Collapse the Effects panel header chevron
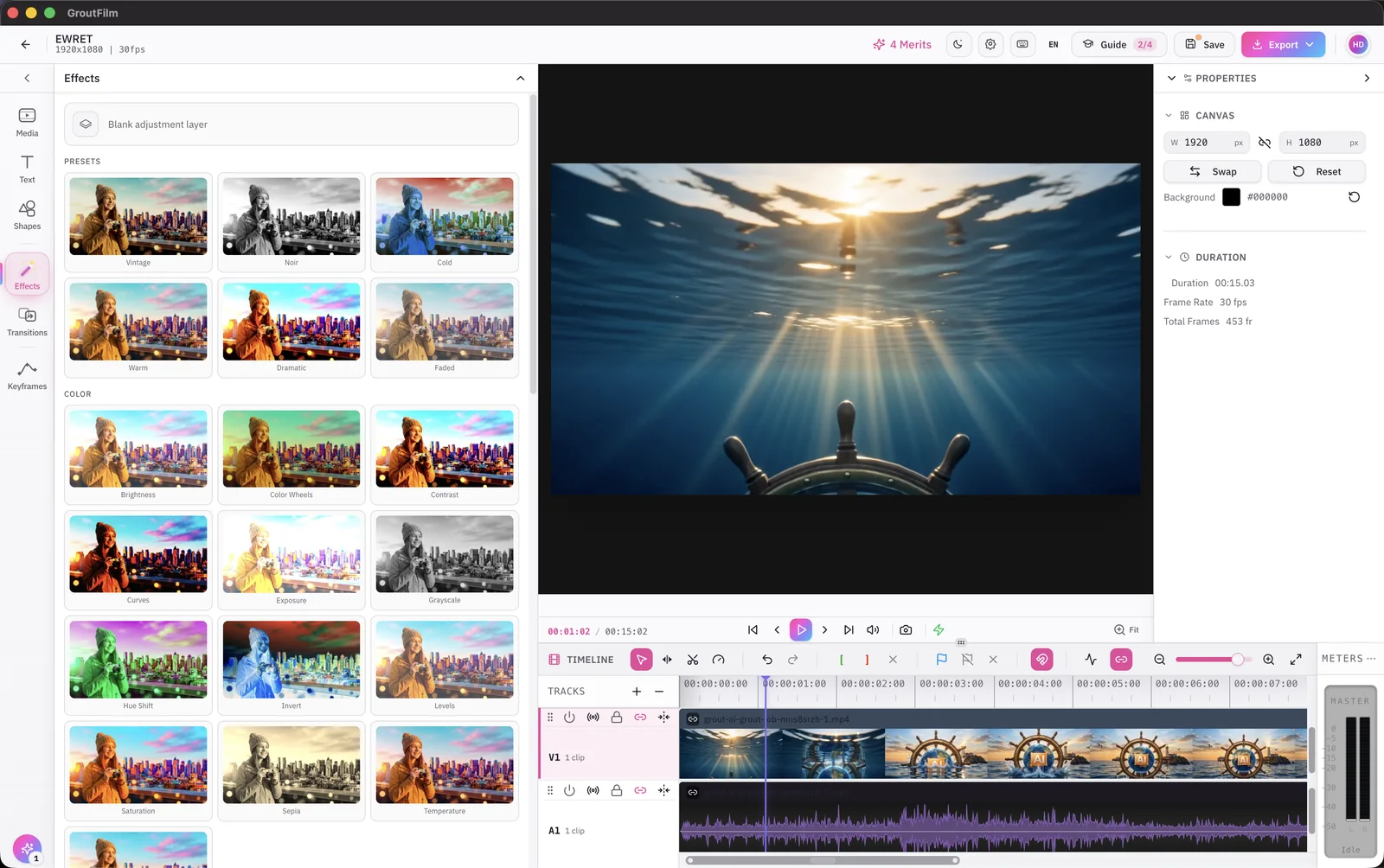This screenshot has height=868, width=1384. click(x=520, y=79)
